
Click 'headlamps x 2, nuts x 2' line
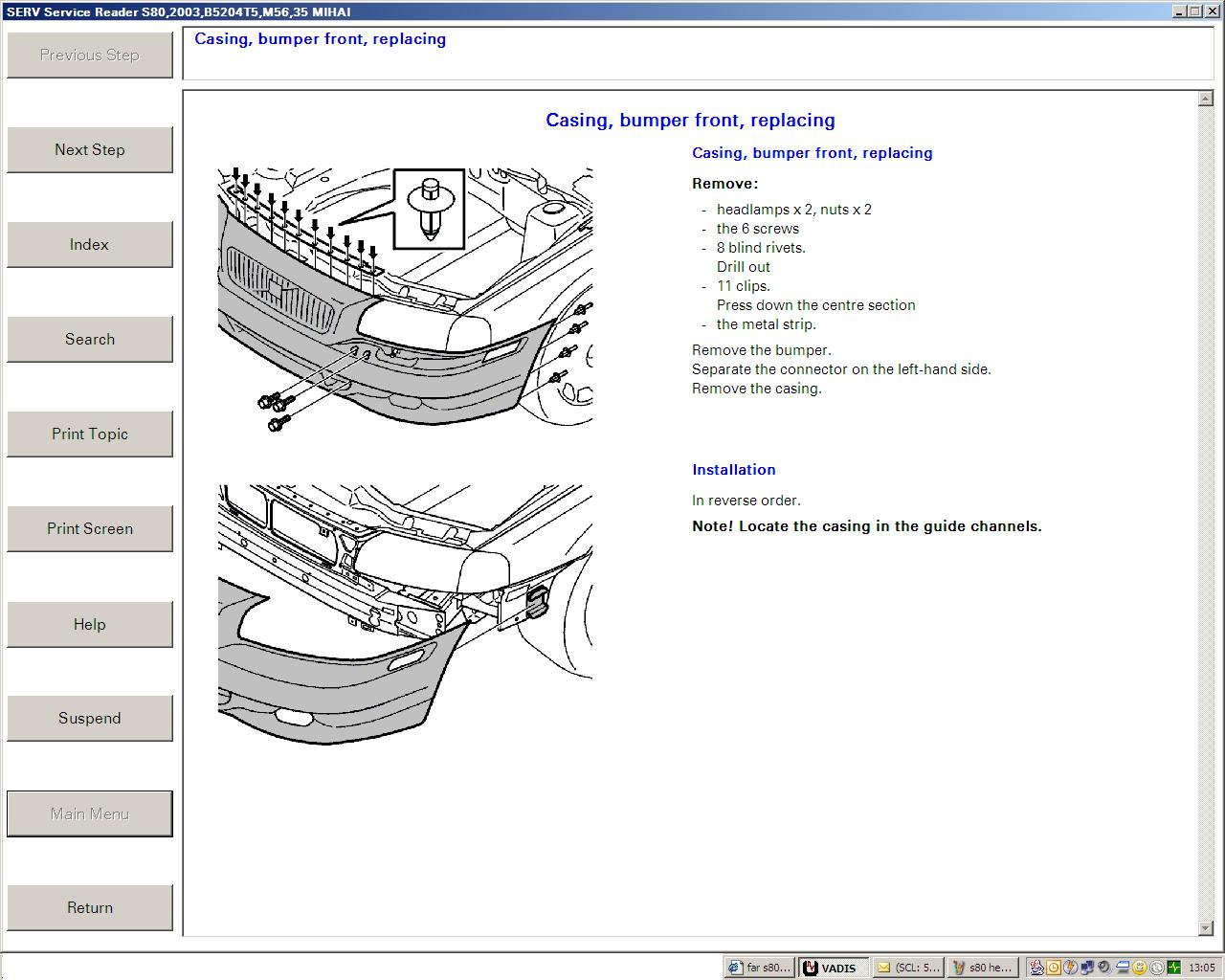pos(794,210)
